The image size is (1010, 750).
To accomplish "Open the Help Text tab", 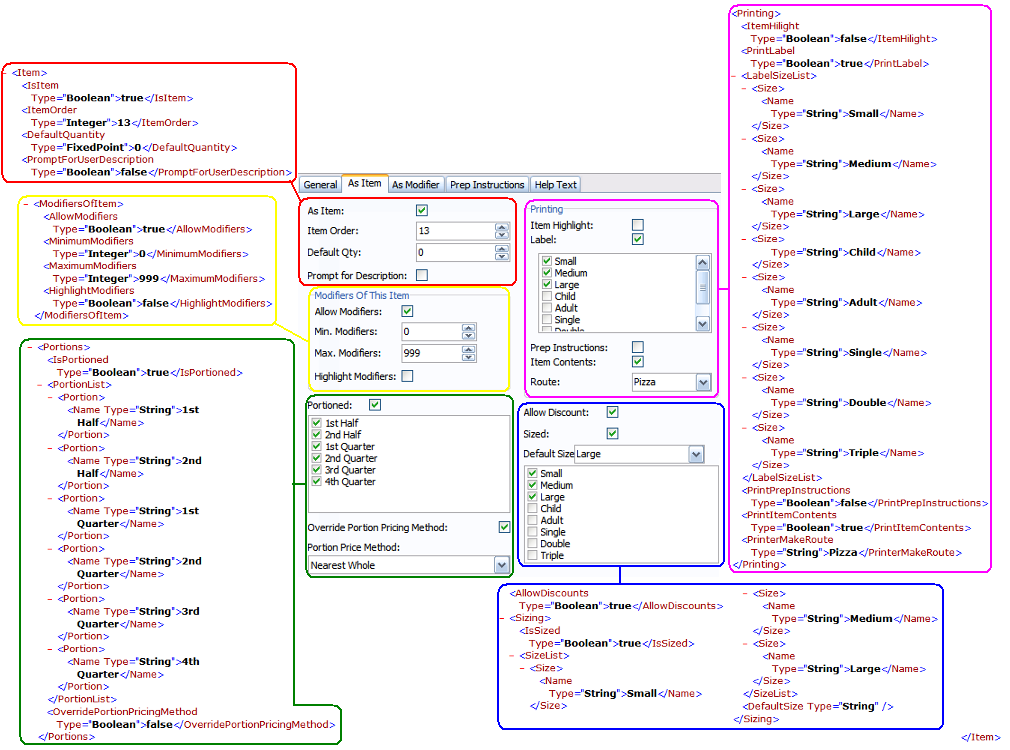I will pos(555,185).
